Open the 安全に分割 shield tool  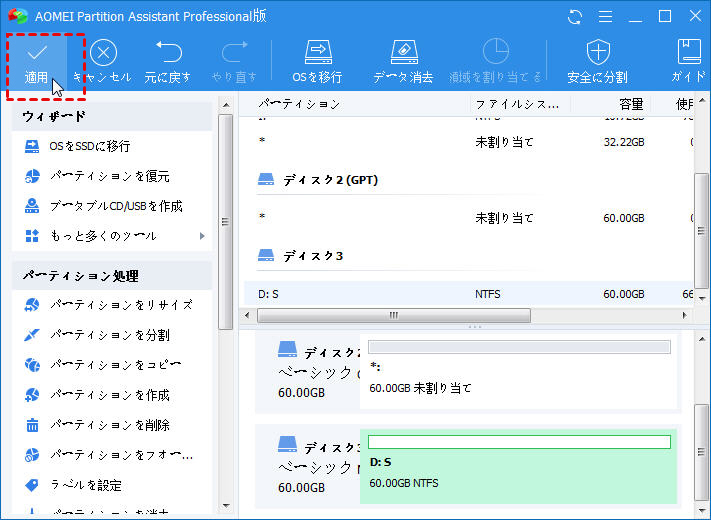pos(597,61)
